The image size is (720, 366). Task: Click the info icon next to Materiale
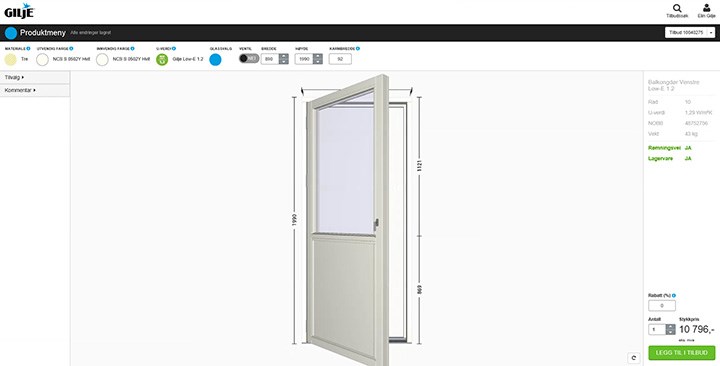tap(28, 48)
